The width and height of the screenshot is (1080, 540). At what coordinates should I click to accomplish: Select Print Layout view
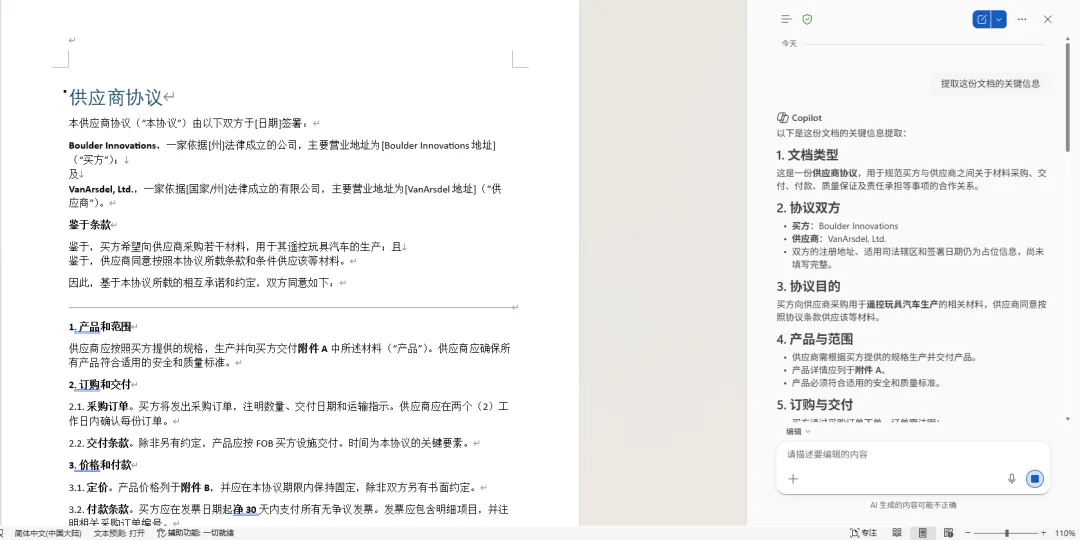click(922, 533)
